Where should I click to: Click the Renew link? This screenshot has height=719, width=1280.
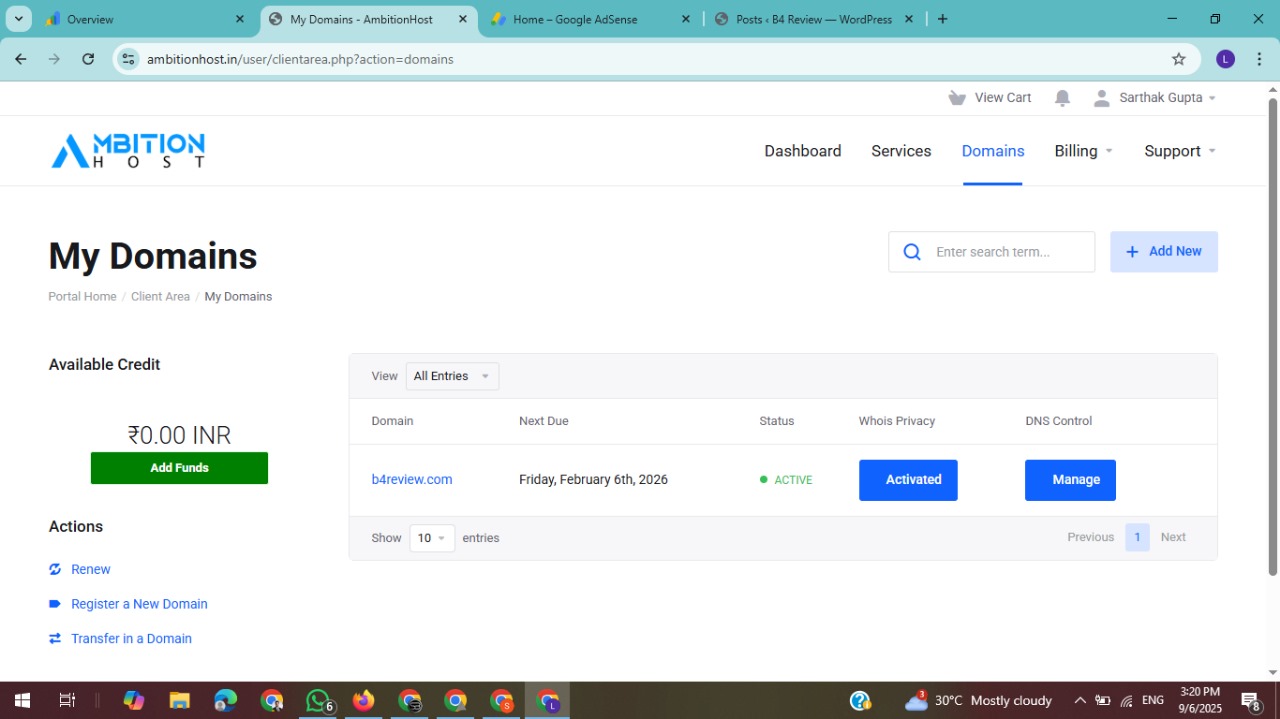pos(91,569)
